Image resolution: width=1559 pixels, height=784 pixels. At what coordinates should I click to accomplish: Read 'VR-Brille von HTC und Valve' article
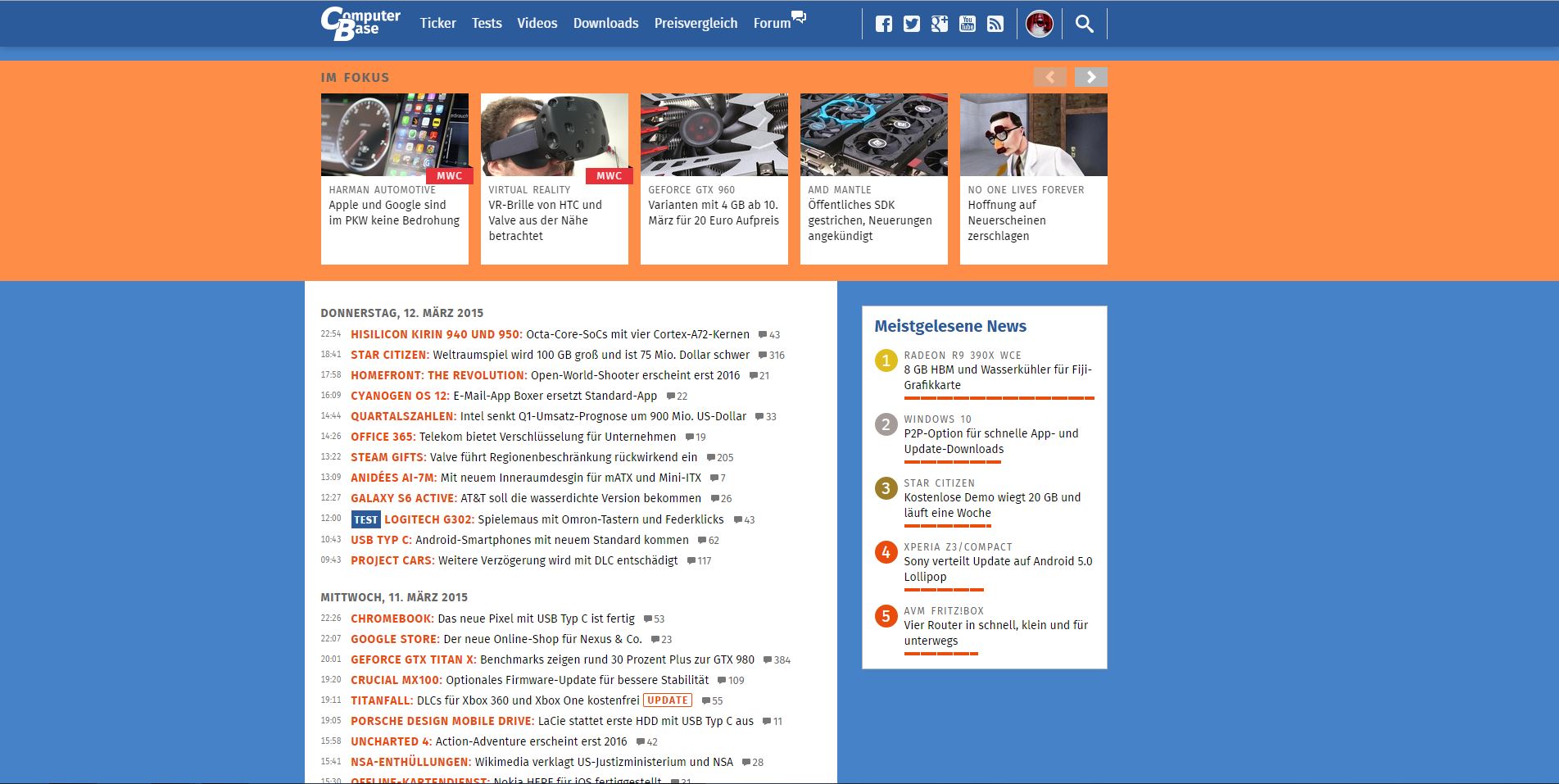point(545,220)
